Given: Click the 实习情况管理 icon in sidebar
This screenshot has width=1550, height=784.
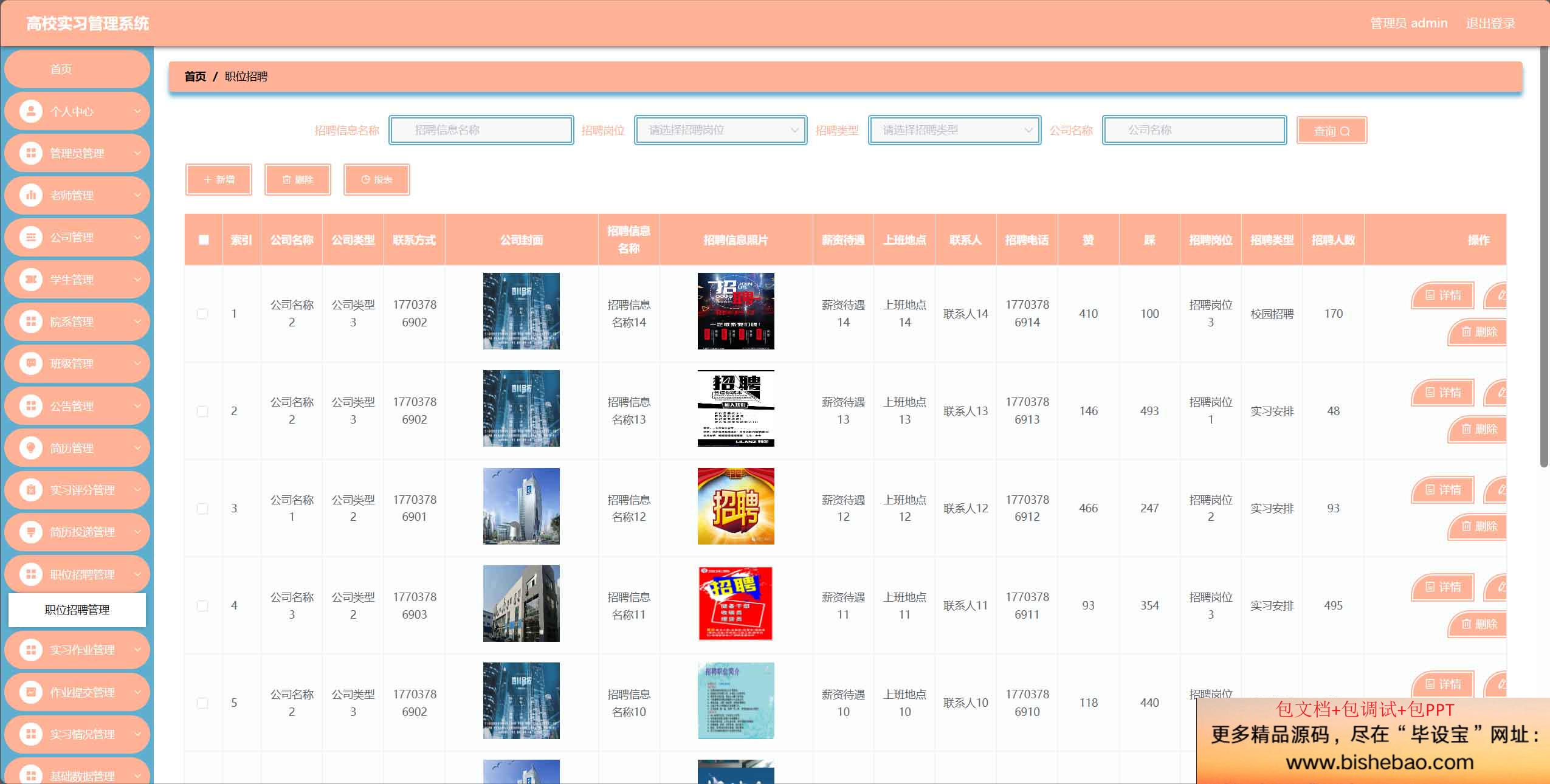Looking at the screenshot, I should tap(31, 734).
